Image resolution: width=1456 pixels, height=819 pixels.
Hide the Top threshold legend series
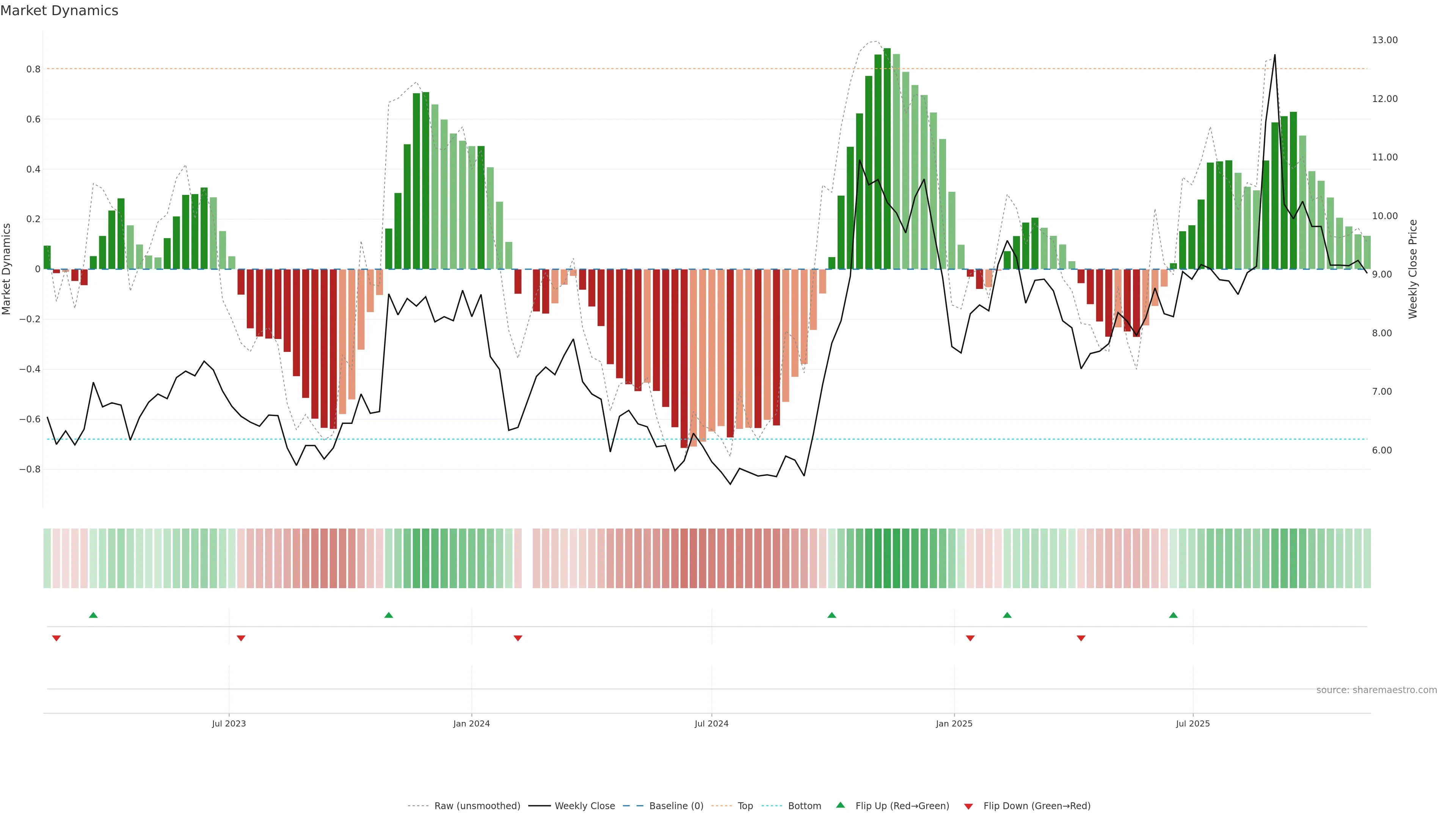745,806
